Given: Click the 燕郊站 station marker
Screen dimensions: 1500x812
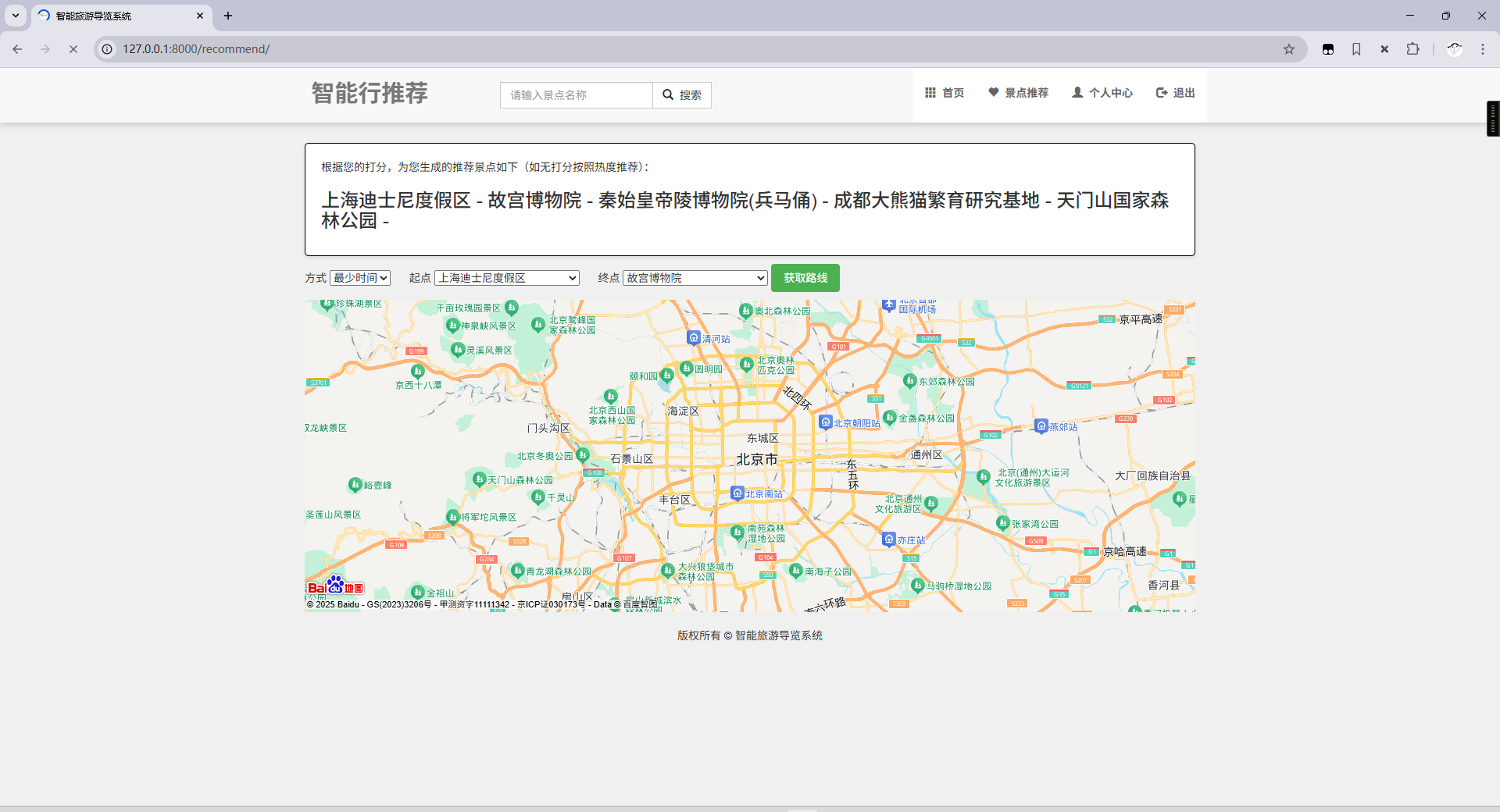Looking at the screenshot, I should pyautogui.click(x=1041, y=426).
